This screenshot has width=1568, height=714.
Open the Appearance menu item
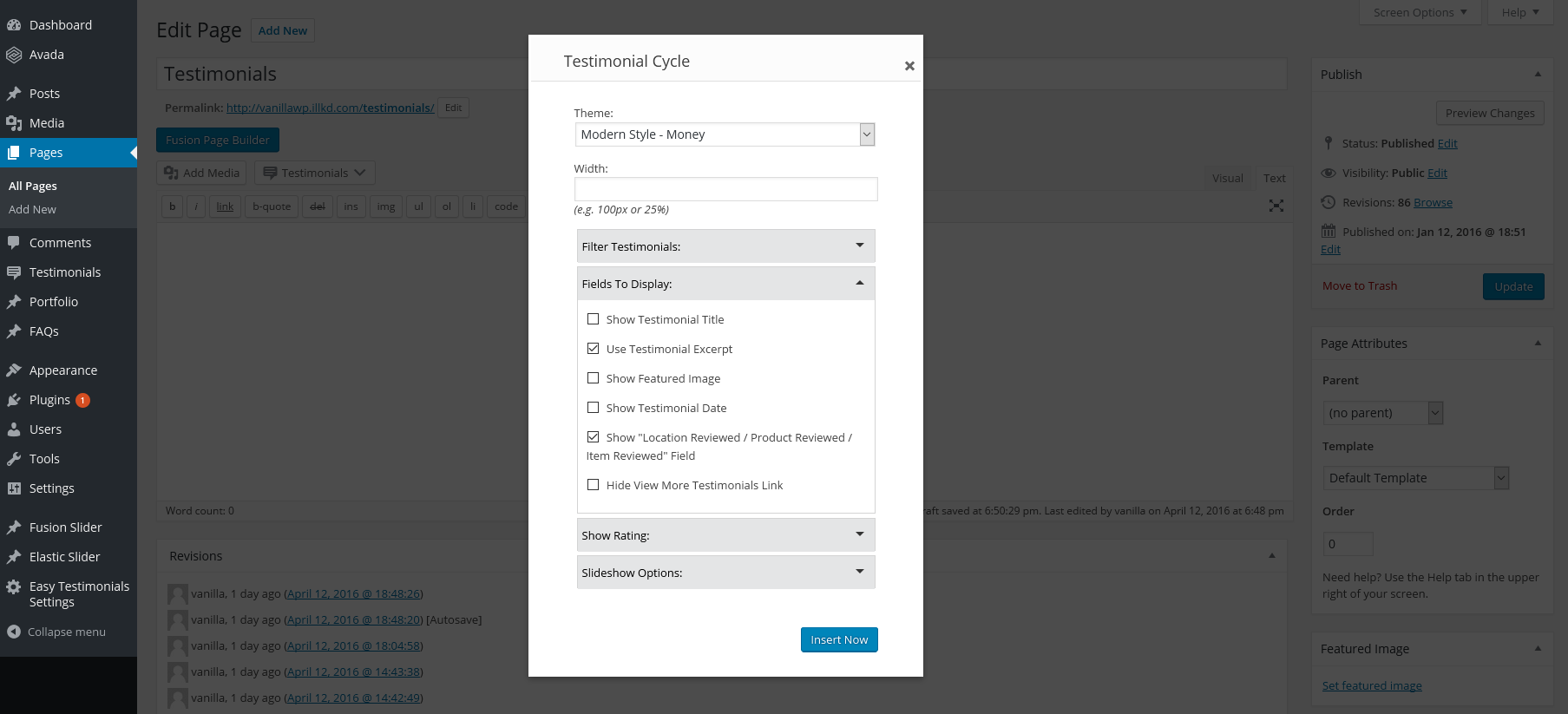tap(63, 370)
